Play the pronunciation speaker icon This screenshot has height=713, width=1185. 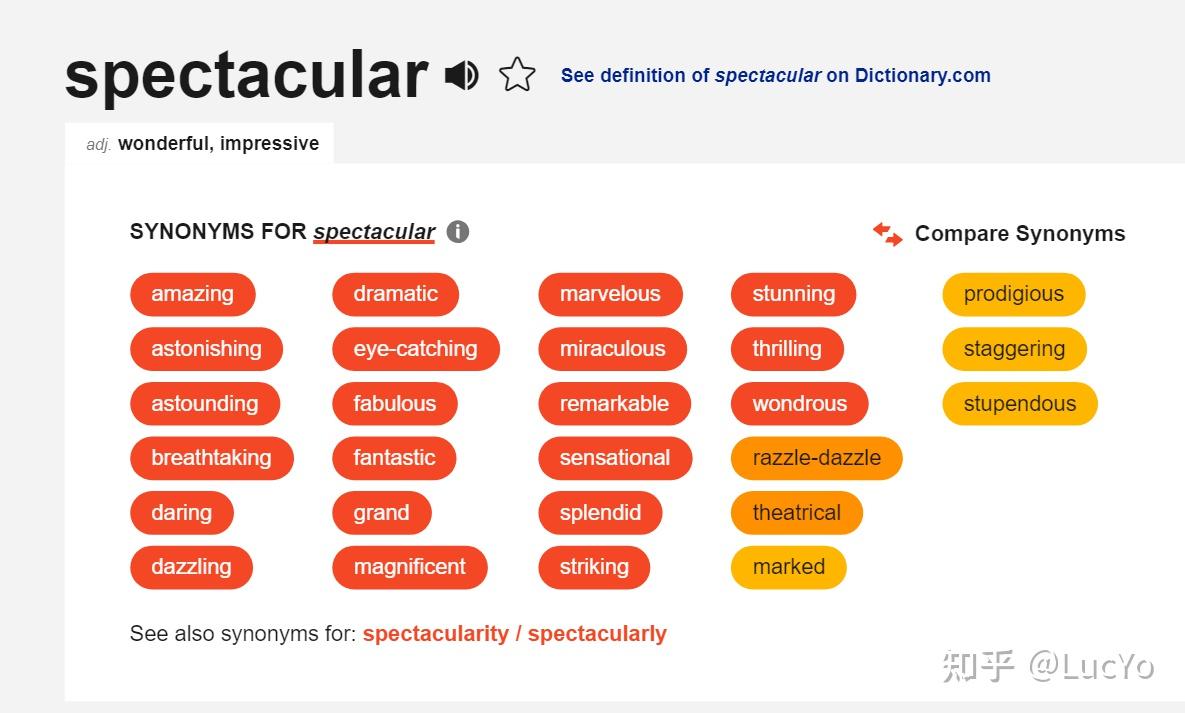(x=461, y=76)
